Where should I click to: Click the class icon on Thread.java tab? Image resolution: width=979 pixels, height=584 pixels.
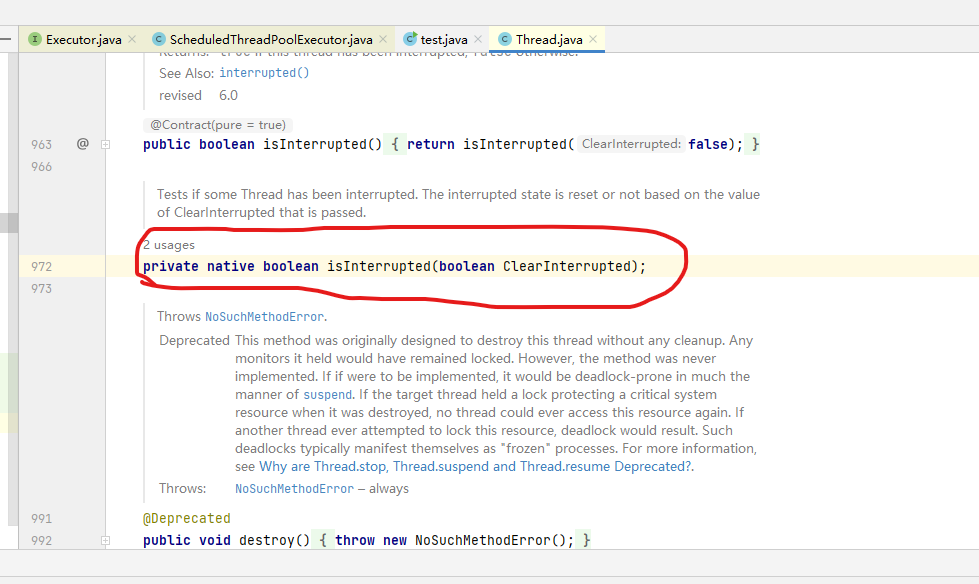[504, 39]
